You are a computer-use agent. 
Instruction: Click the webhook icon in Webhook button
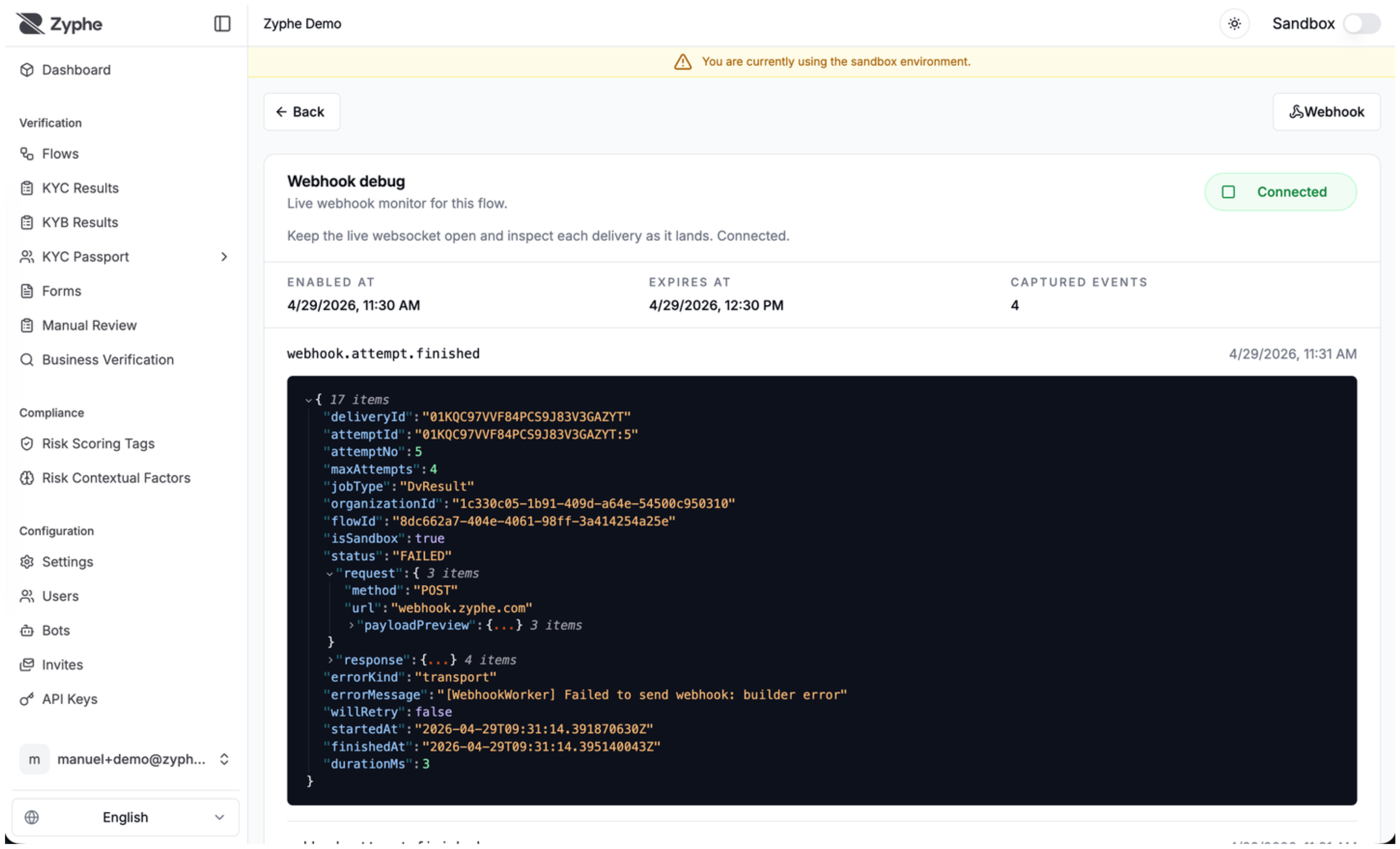tap(1296, 112)
